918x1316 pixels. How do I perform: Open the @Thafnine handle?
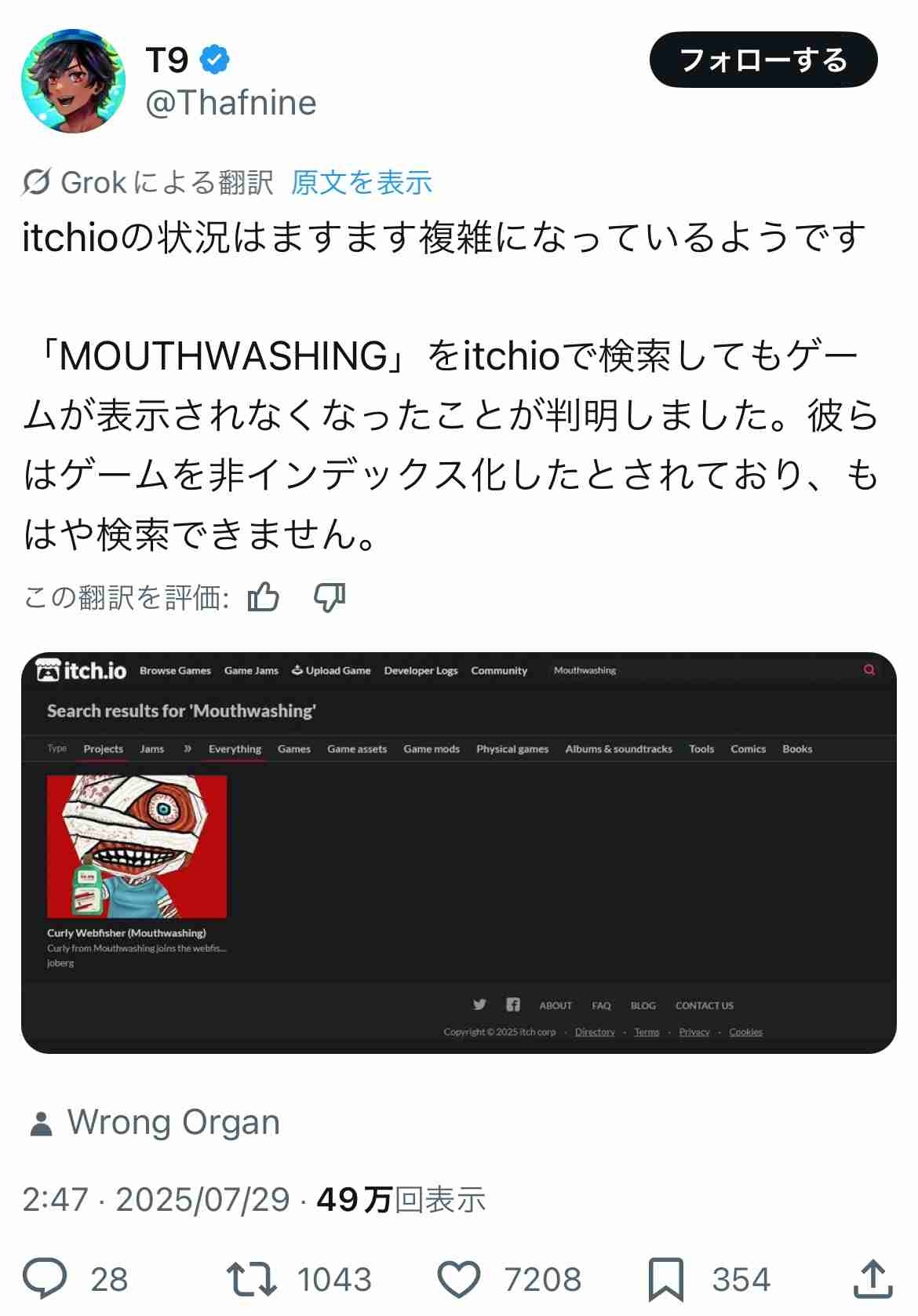(231, 103)
